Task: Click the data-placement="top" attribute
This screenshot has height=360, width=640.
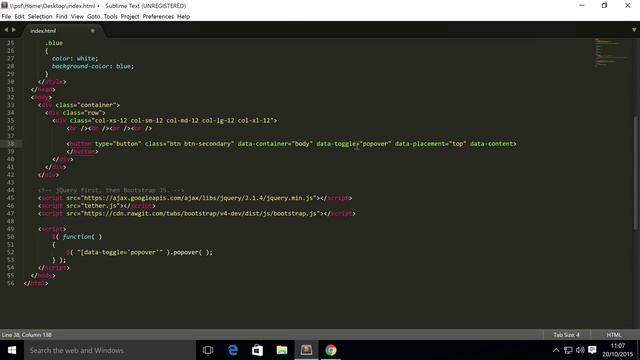Action: point(430,144)
